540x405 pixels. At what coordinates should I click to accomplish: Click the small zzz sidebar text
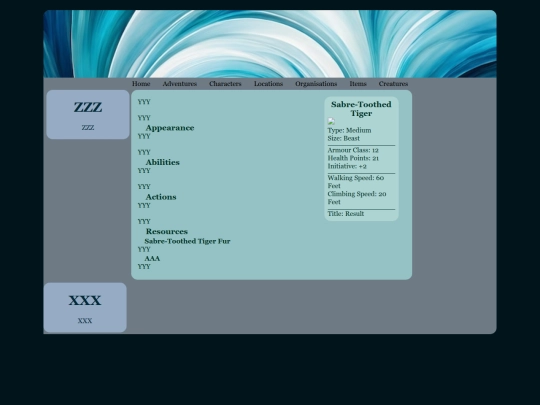[x=88, y=128]
